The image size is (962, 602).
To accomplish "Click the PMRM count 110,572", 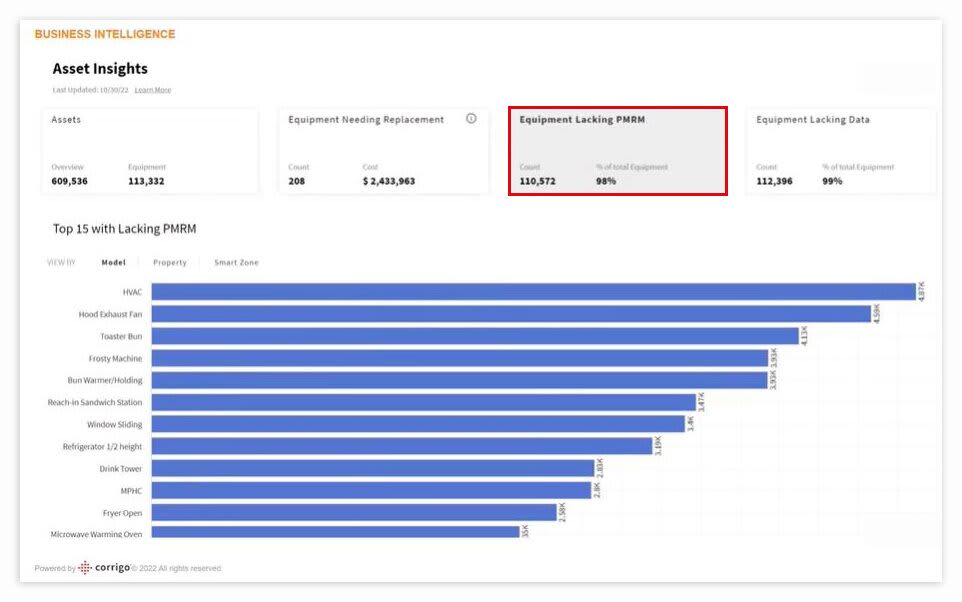I will pos(537,181).
